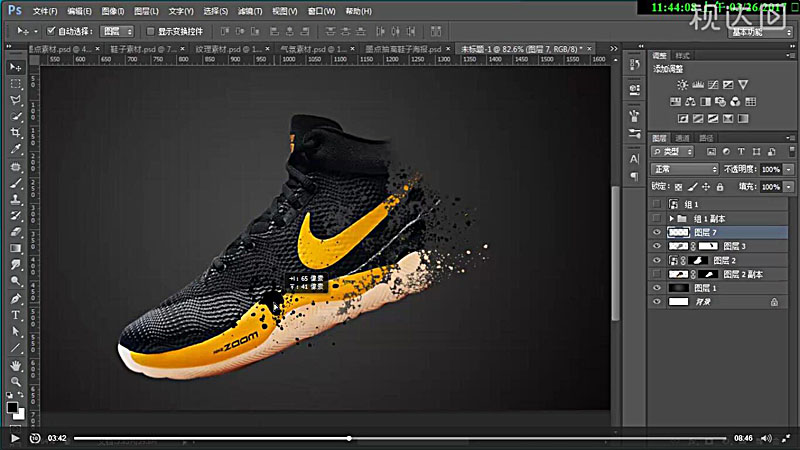
Task: Select the 图层 7 layer thumbnail
Action: click(x=678, y=232)
